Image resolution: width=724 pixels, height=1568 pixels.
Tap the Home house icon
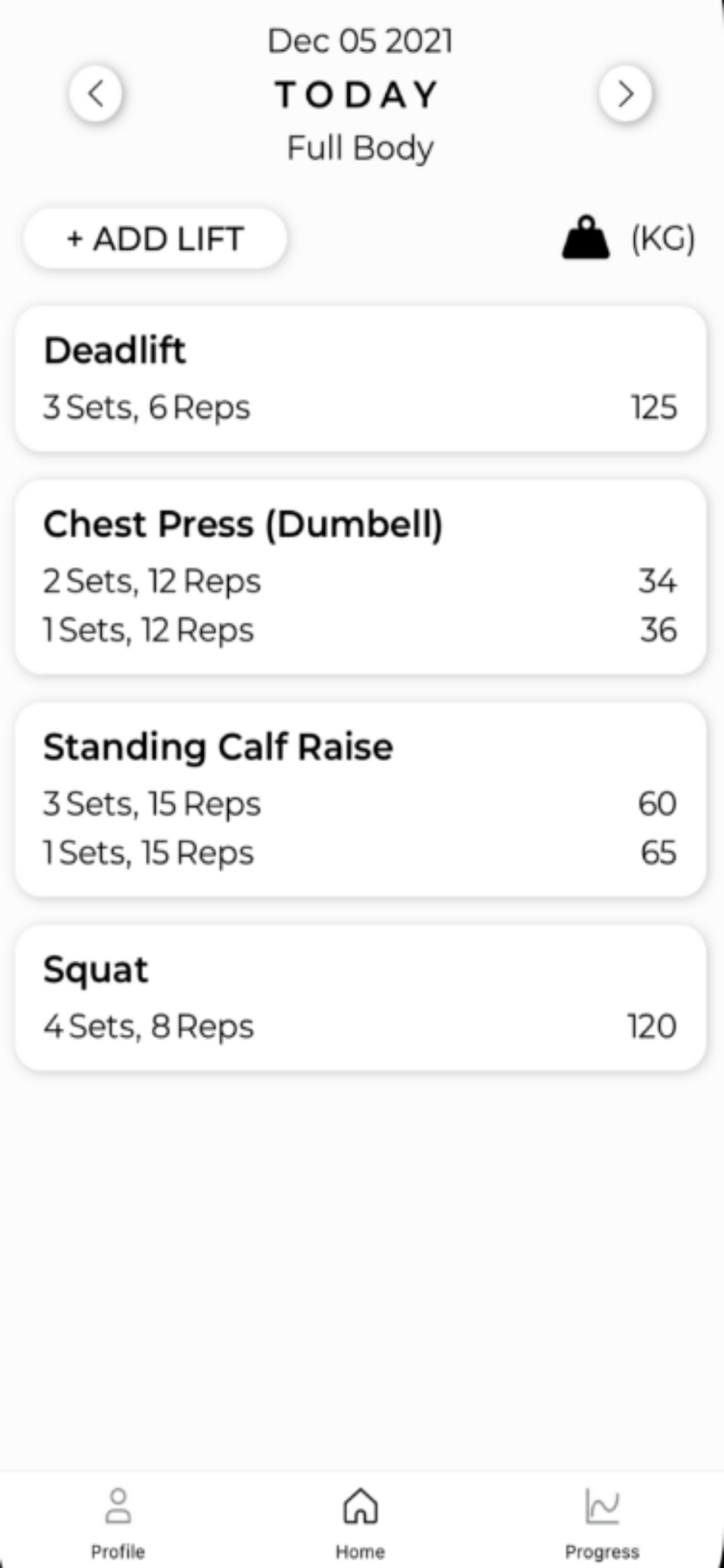[360, 1505]
